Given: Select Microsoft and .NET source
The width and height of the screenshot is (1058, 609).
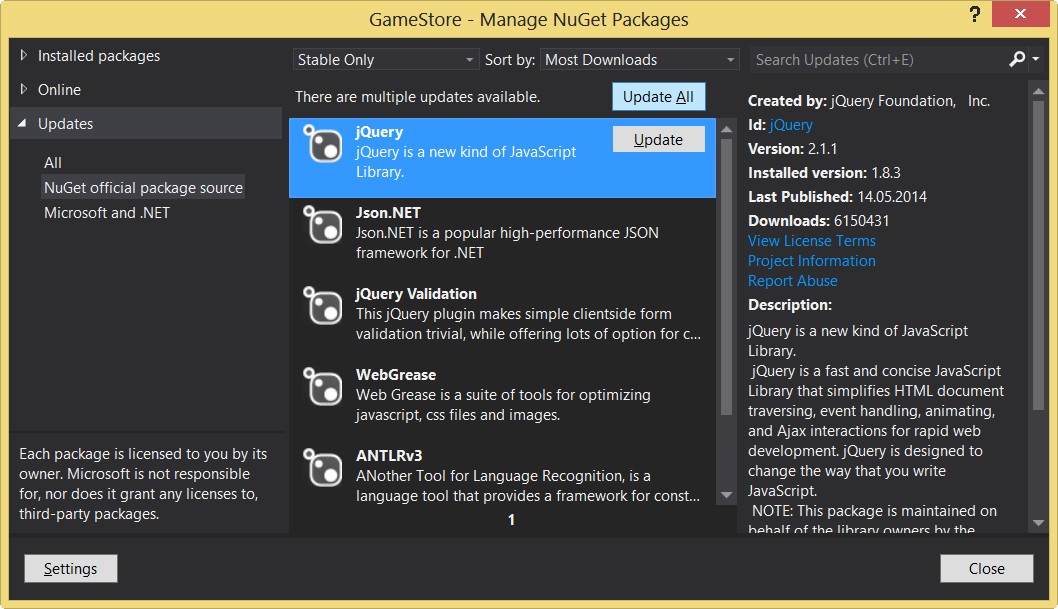Looking at the screenshot, I should tap(107, 212).
